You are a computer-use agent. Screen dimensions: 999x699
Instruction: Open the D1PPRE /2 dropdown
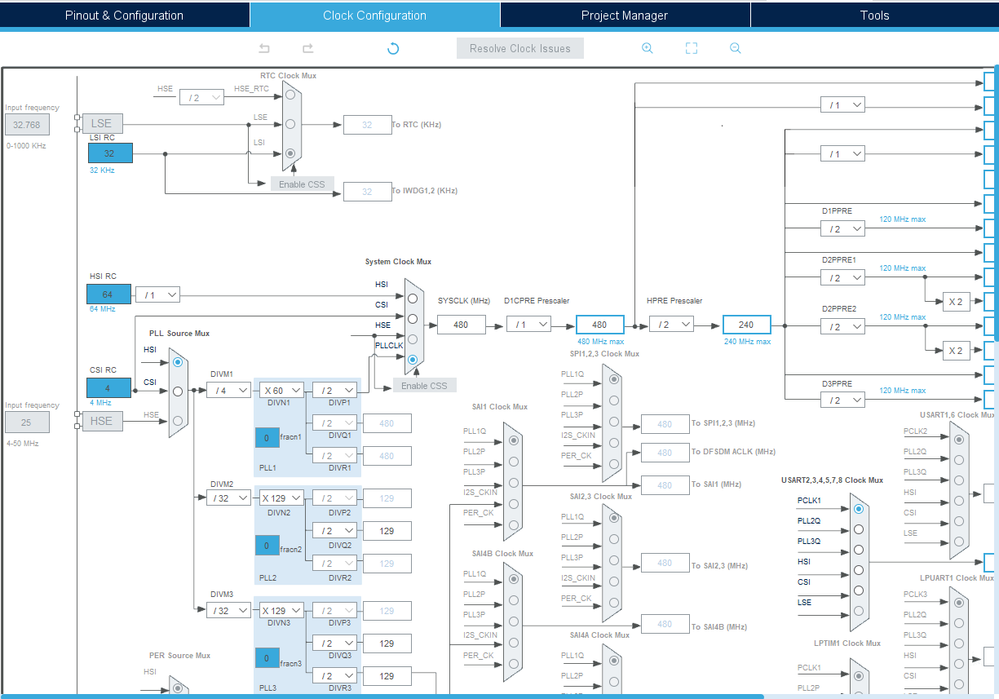842,229
